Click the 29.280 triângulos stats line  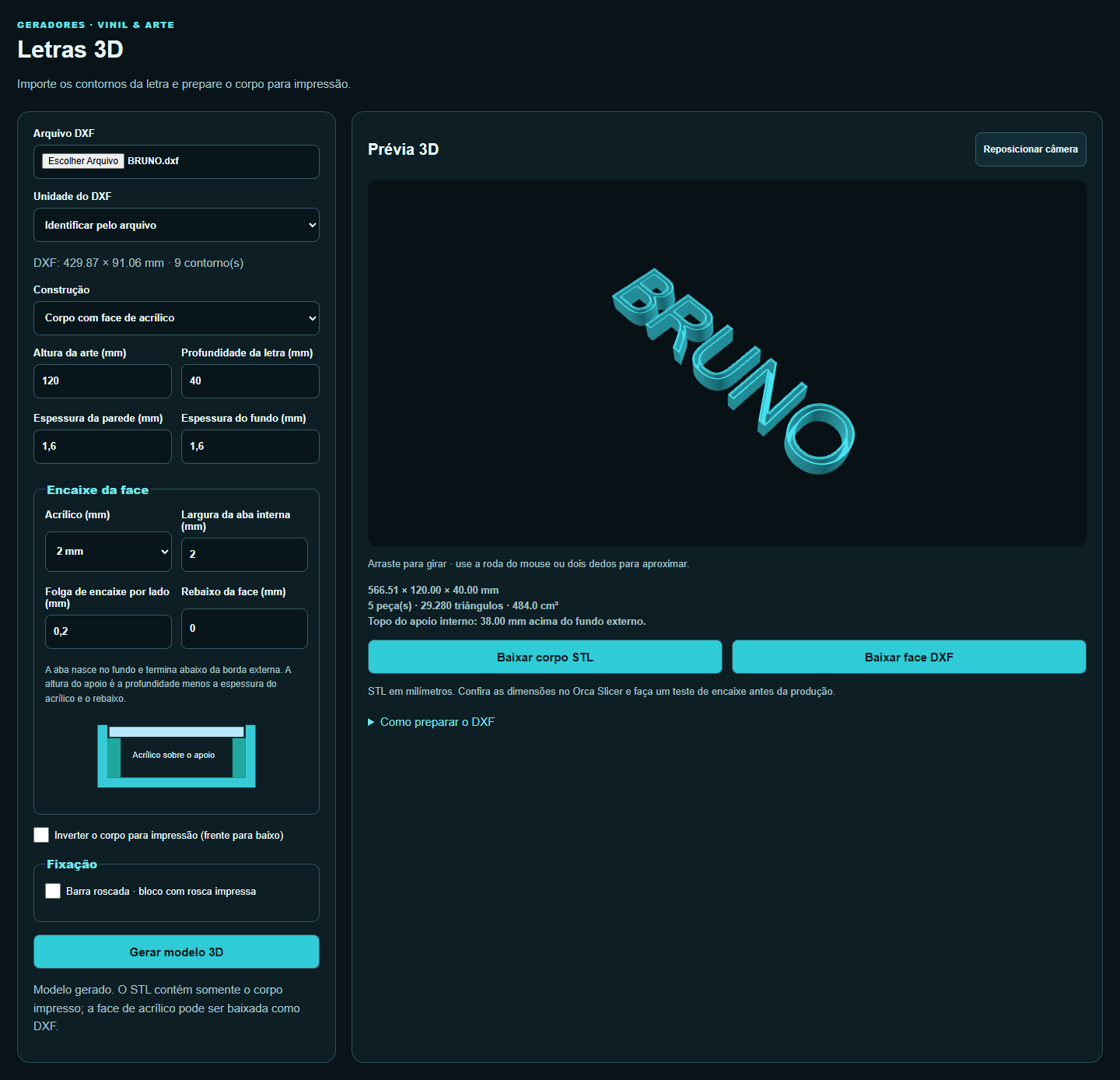click(464, 606)
